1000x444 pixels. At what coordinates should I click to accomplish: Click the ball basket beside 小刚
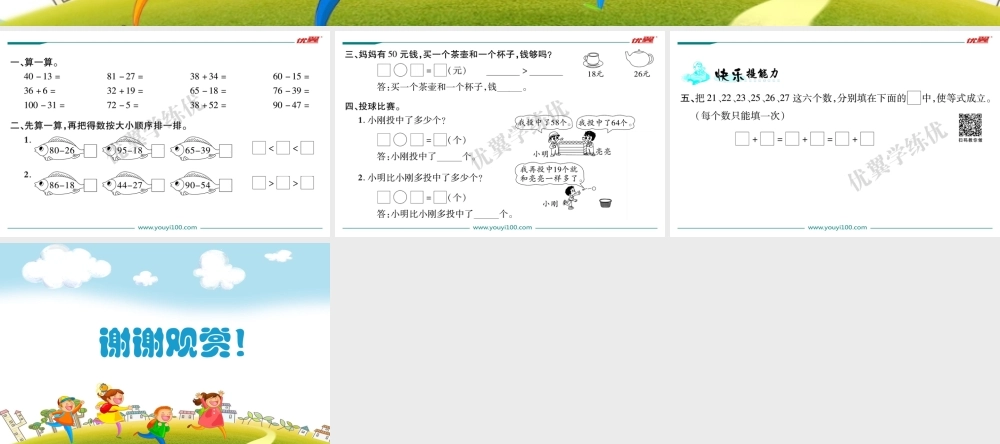point(605,203)
